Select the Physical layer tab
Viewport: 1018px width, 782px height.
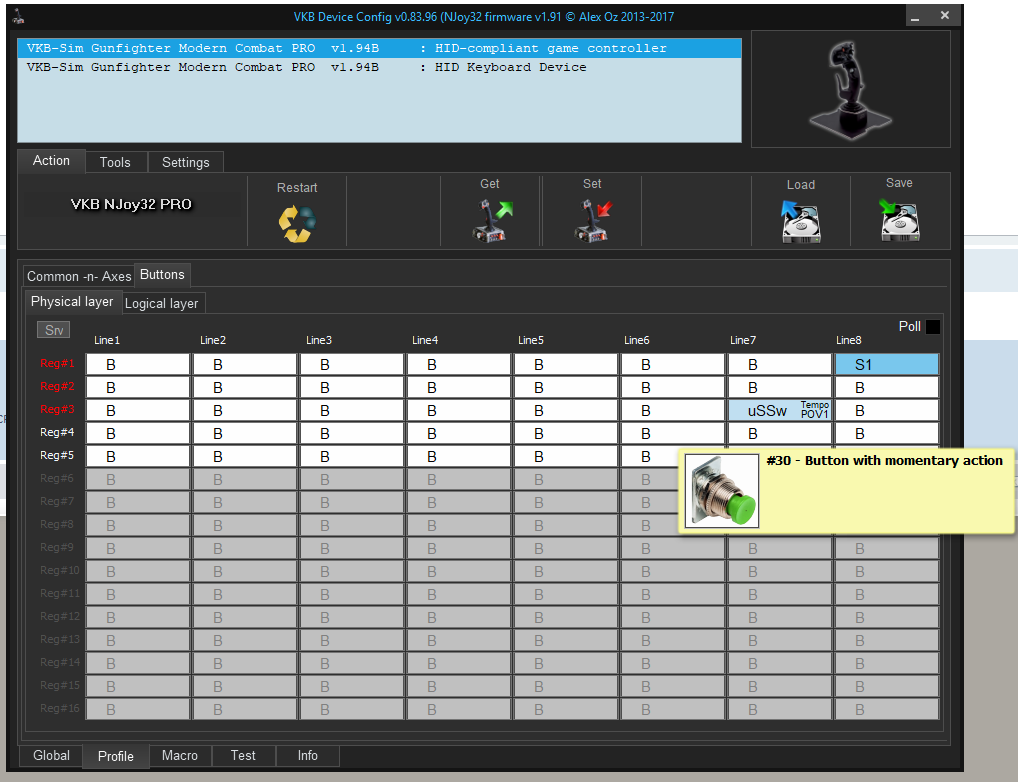(72, 301)
